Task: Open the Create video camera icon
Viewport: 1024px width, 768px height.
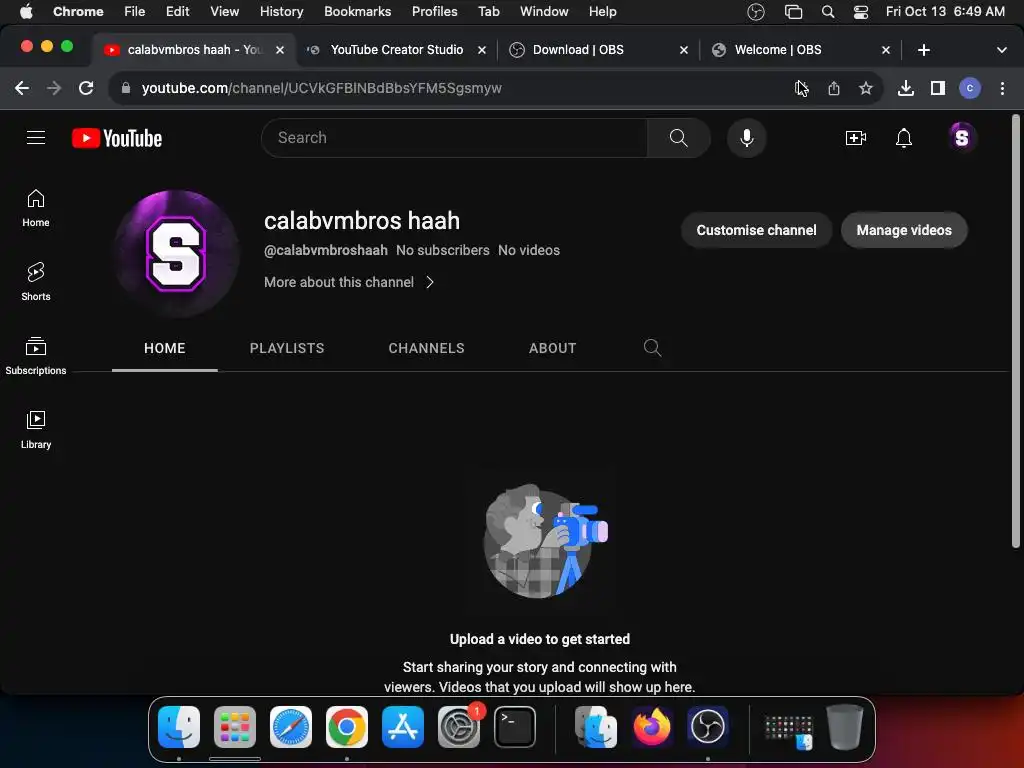Action: coord(856,138)
